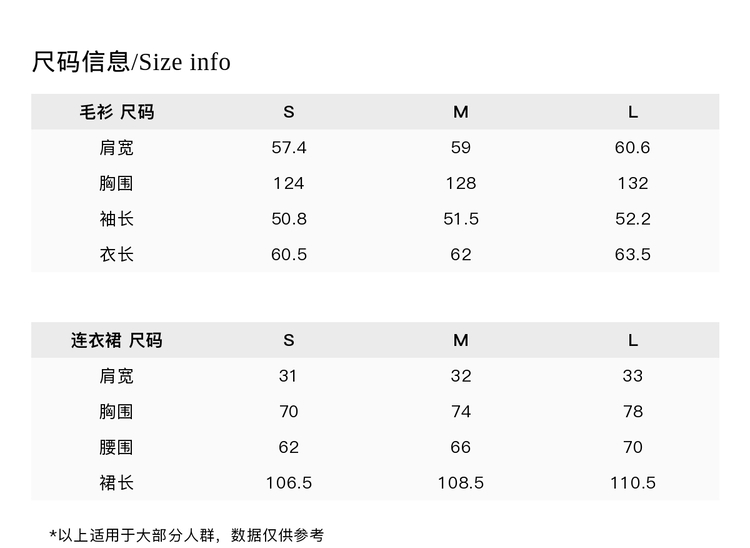This screenshot has width=750, height=548.
Task: Click the footnote 以上适用于大部分人群
Action: 136,535
